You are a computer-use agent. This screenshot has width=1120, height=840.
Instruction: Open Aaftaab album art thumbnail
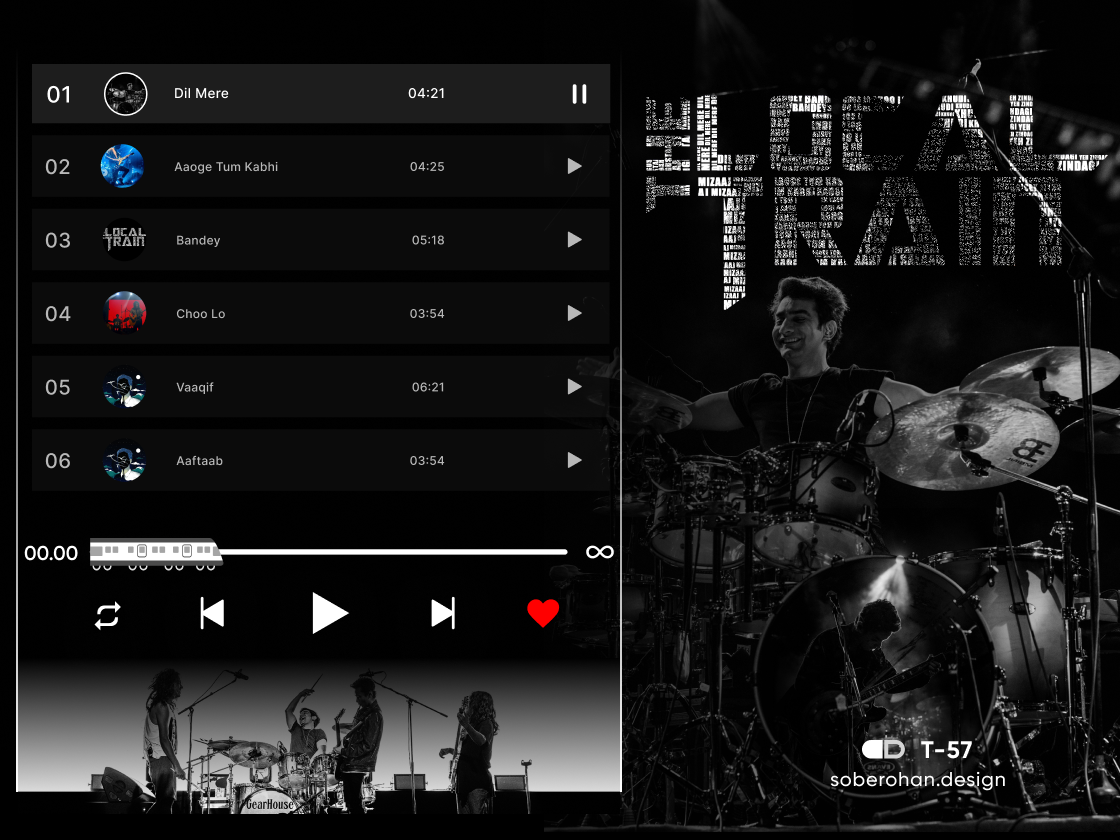pyautogui.click(x=125, y=460)
